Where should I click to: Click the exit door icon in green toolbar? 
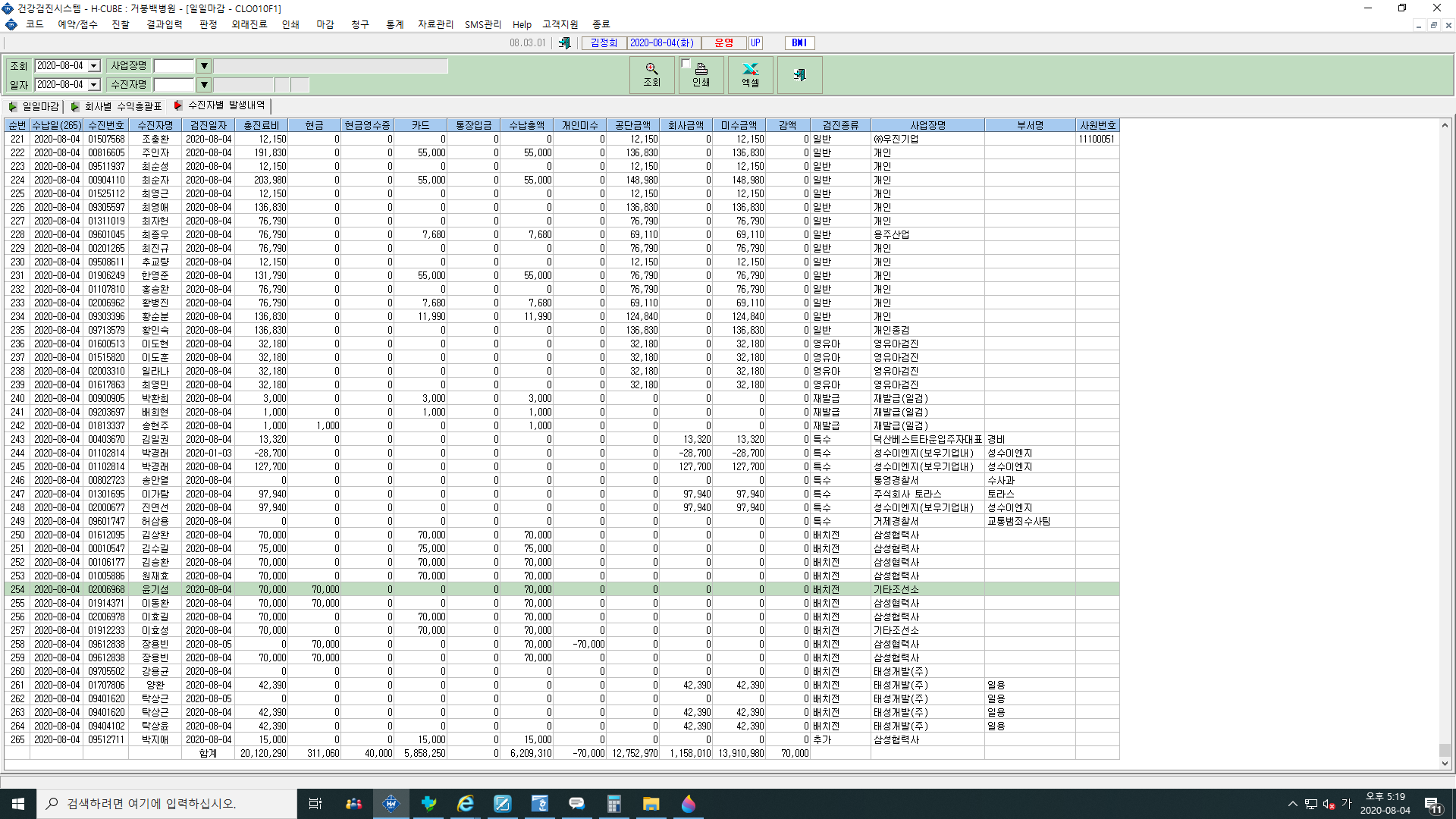(x=799, y=74)
